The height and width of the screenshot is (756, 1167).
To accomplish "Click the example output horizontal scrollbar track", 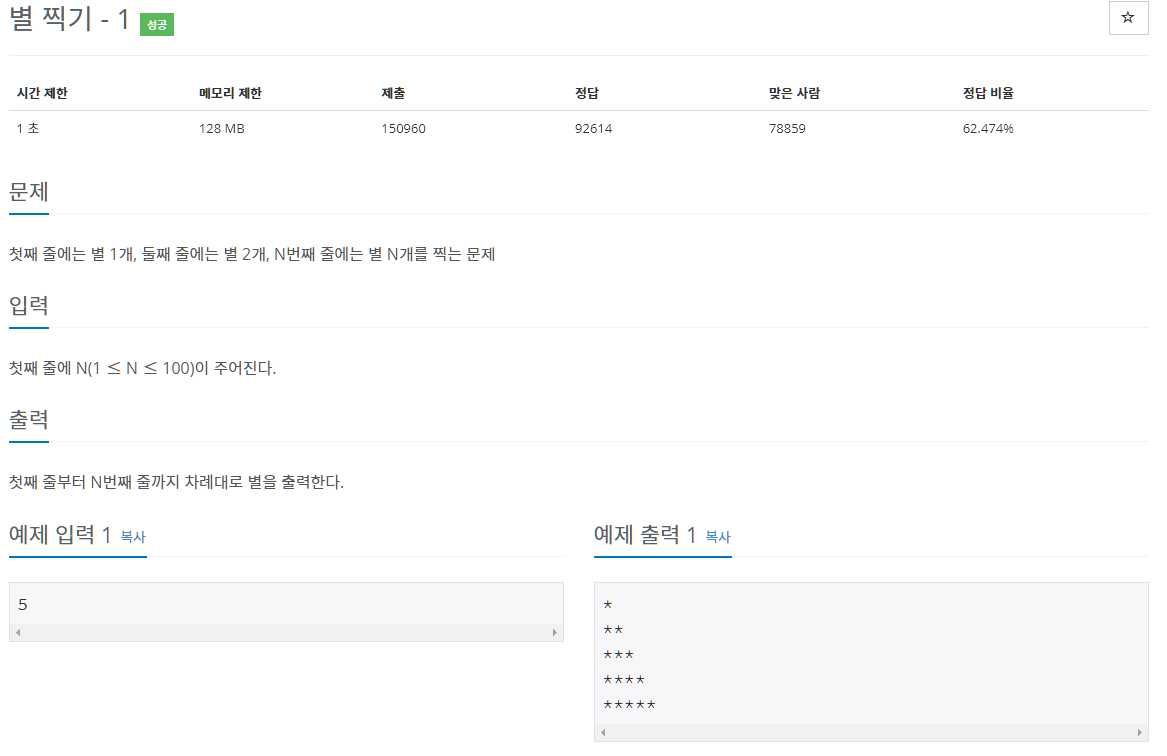I will (871, 732).
